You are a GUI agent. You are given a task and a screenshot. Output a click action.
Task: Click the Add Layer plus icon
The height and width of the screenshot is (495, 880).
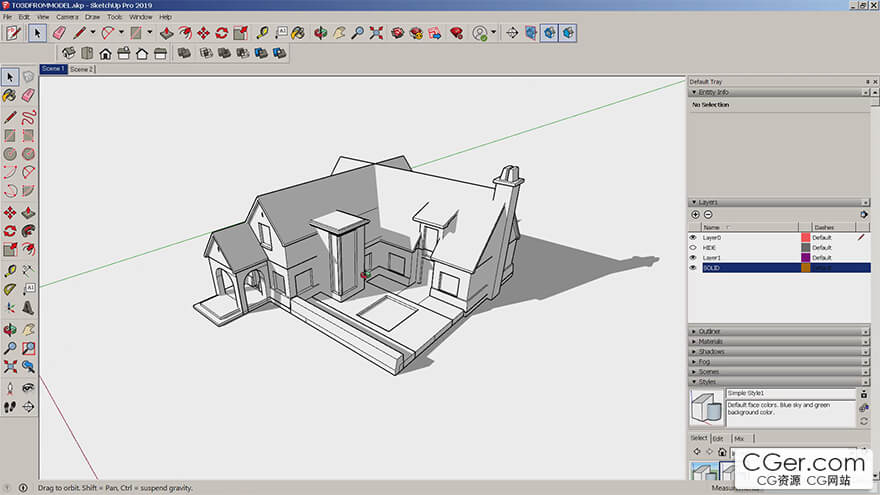(695, 215)
